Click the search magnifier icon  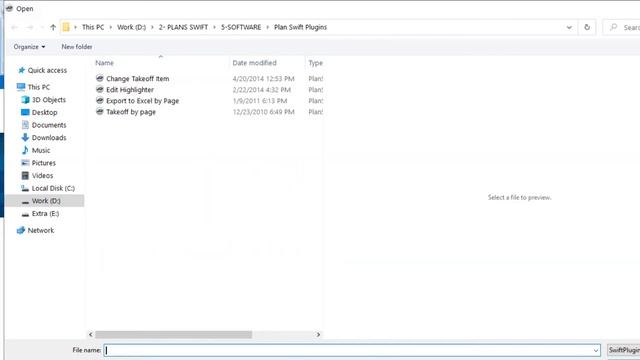[613, 27]
